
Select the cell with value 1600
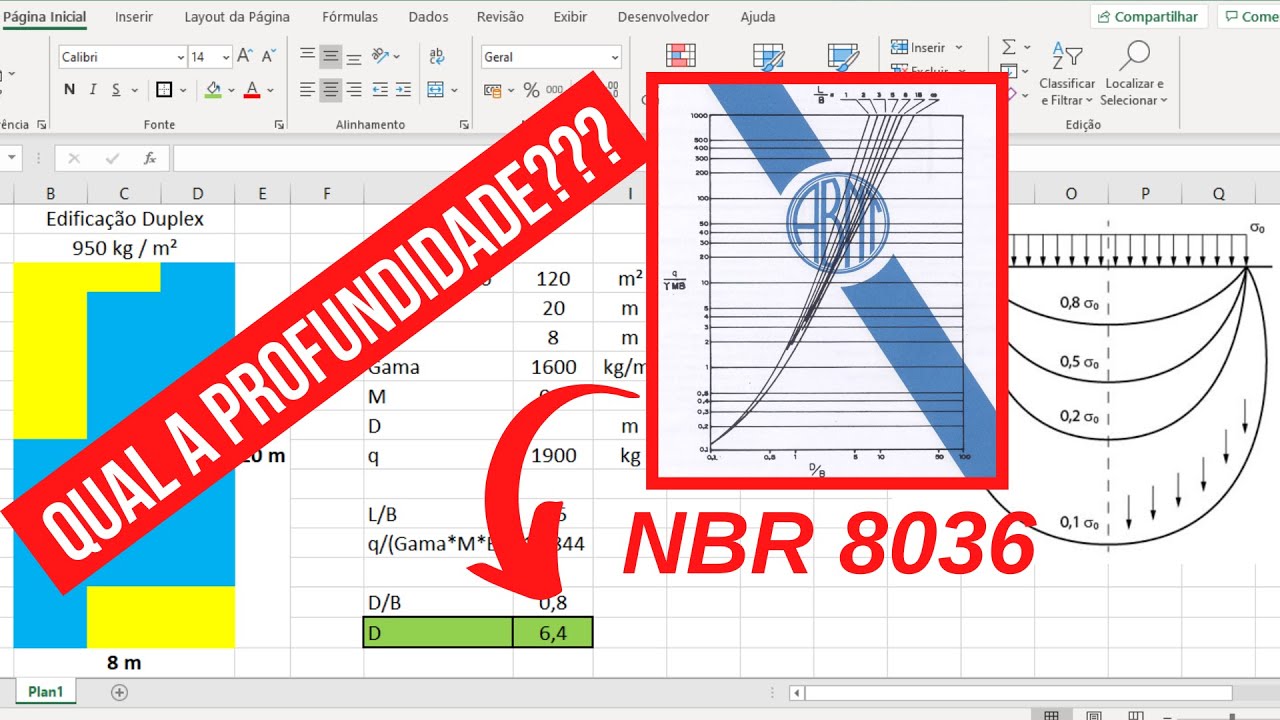coord(553,367)
